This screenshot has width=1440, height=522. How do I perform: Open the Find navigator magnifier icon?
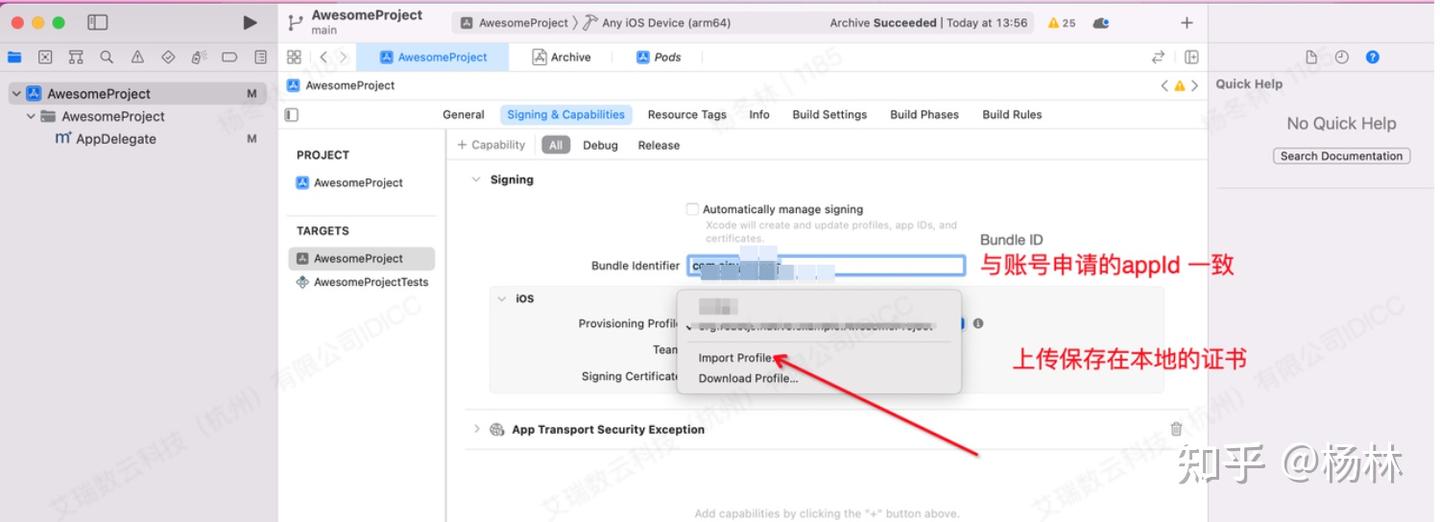pyautogui.click(x=106, y=57)
